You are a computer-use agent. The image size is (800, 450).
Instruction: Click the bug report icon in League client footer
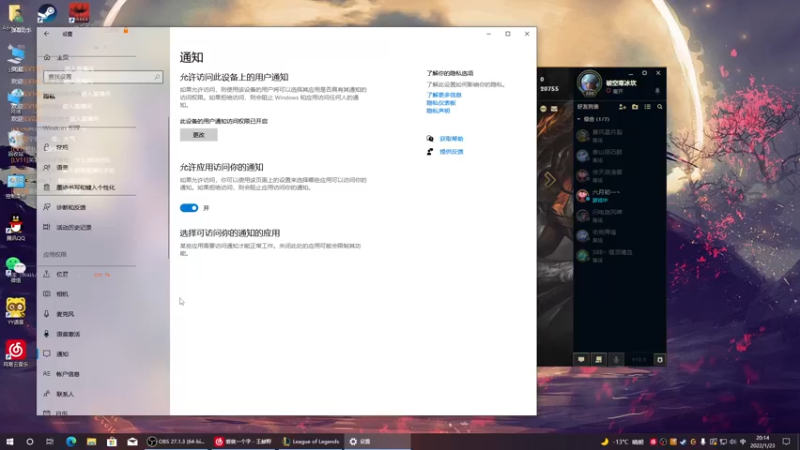click(660, 360)
